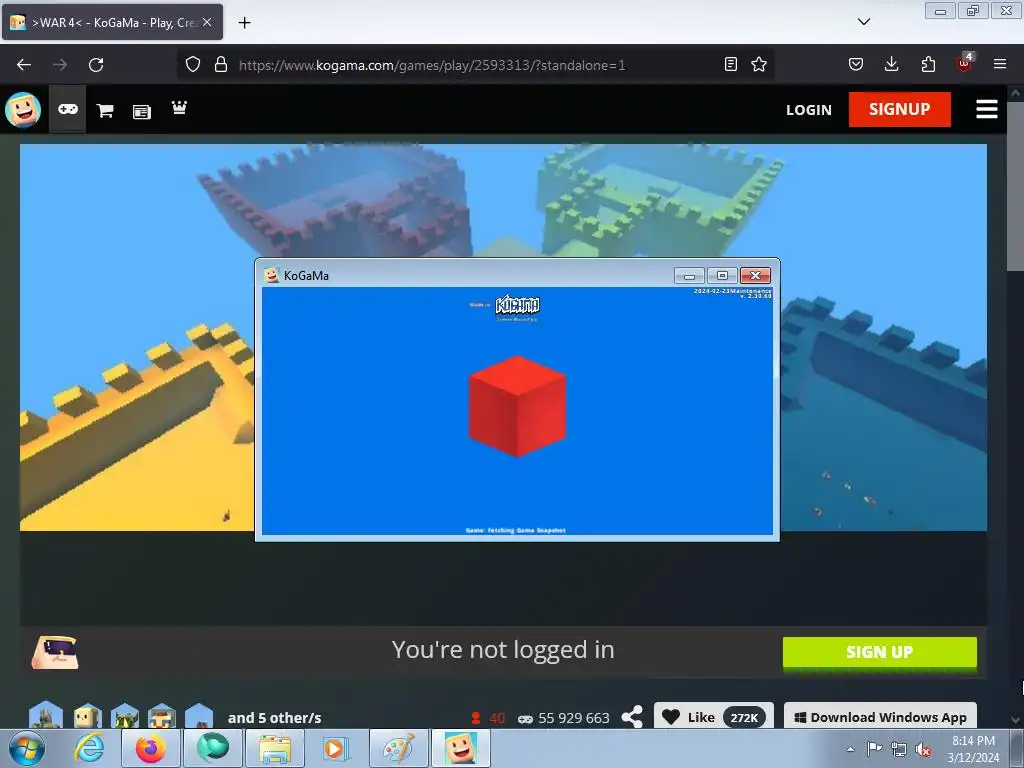Open the Windows Start menu

(x=27, y=748)
